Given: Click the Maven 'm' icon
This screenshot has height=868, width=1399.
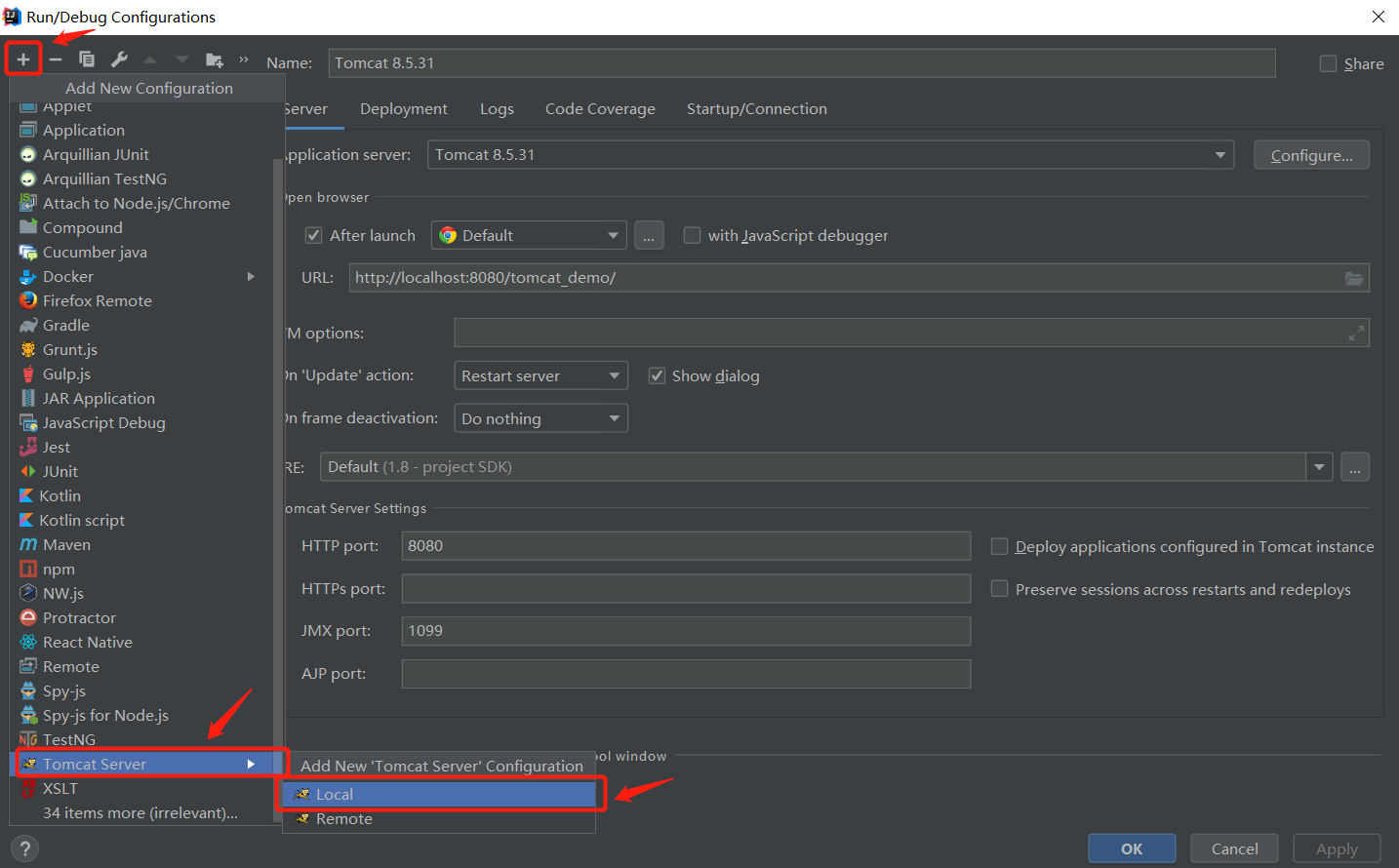Looking at the screenshot, I should coord(28,544).
